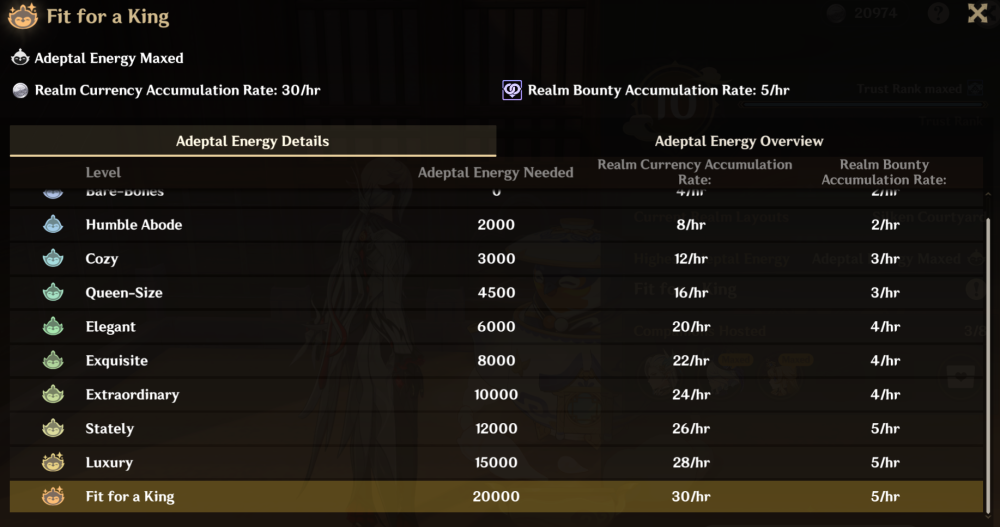This screenshot has width=1000, height=527.
Task: Click the Realm Bounty purple icon
Action: coord(512,90)
